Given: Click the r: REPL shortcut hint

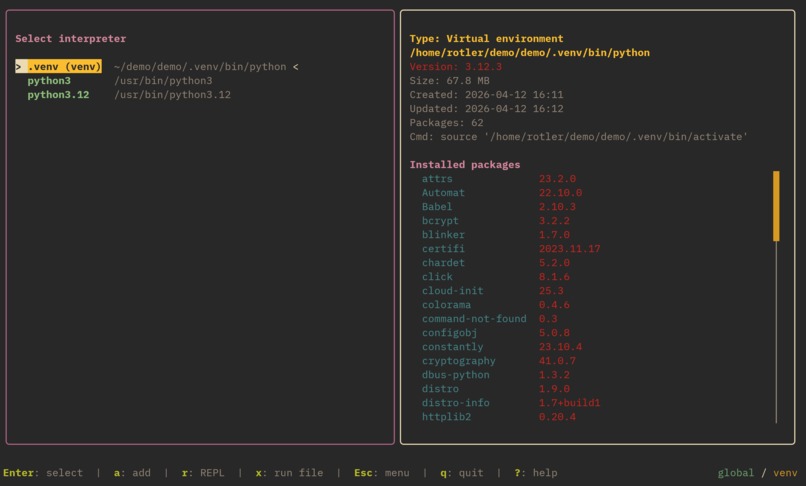Looking at the screenshot, I should click(203, 473).
